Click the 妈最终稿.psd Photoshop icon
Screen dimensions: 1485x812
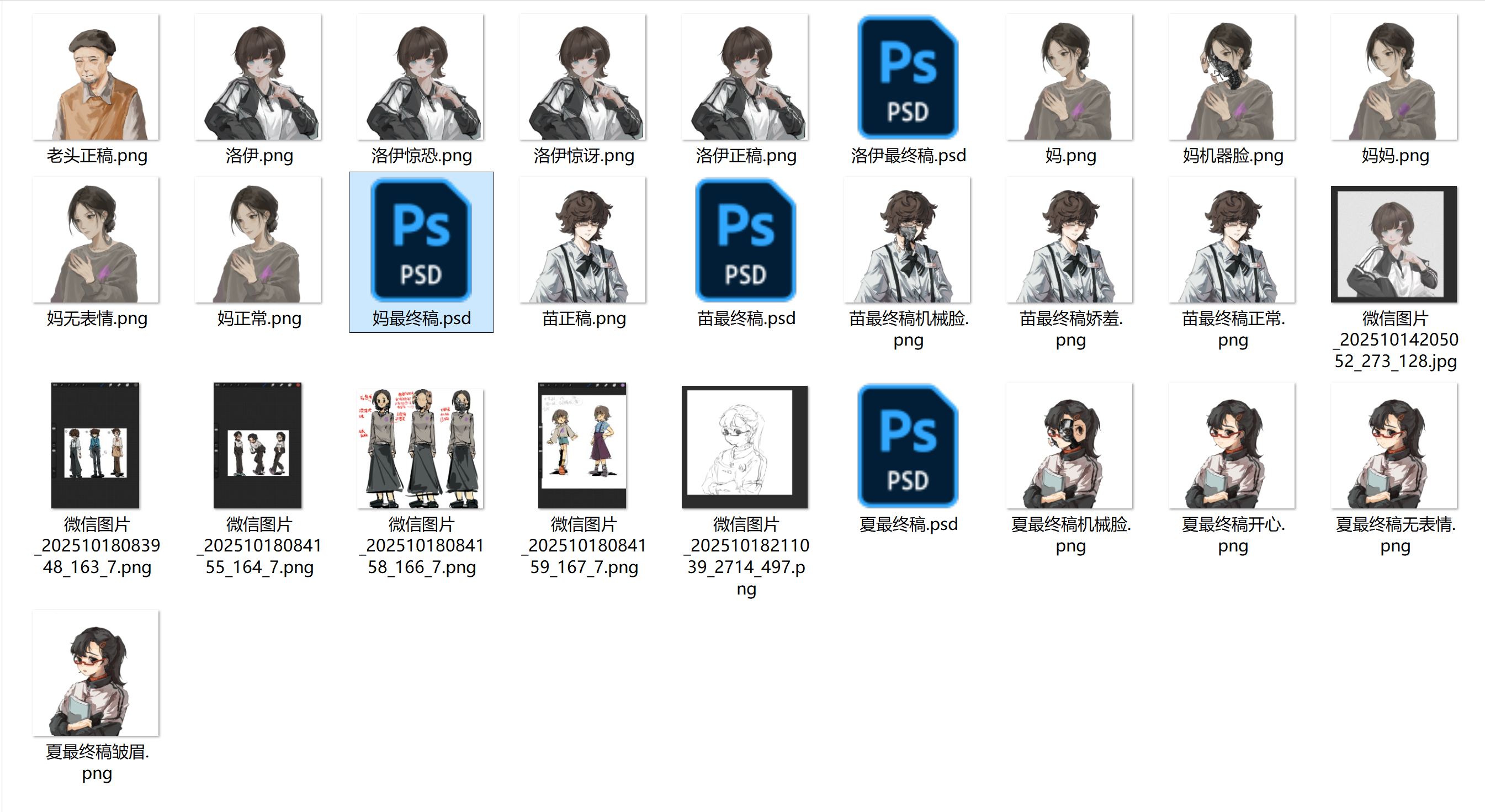click(x=421, y=240)
